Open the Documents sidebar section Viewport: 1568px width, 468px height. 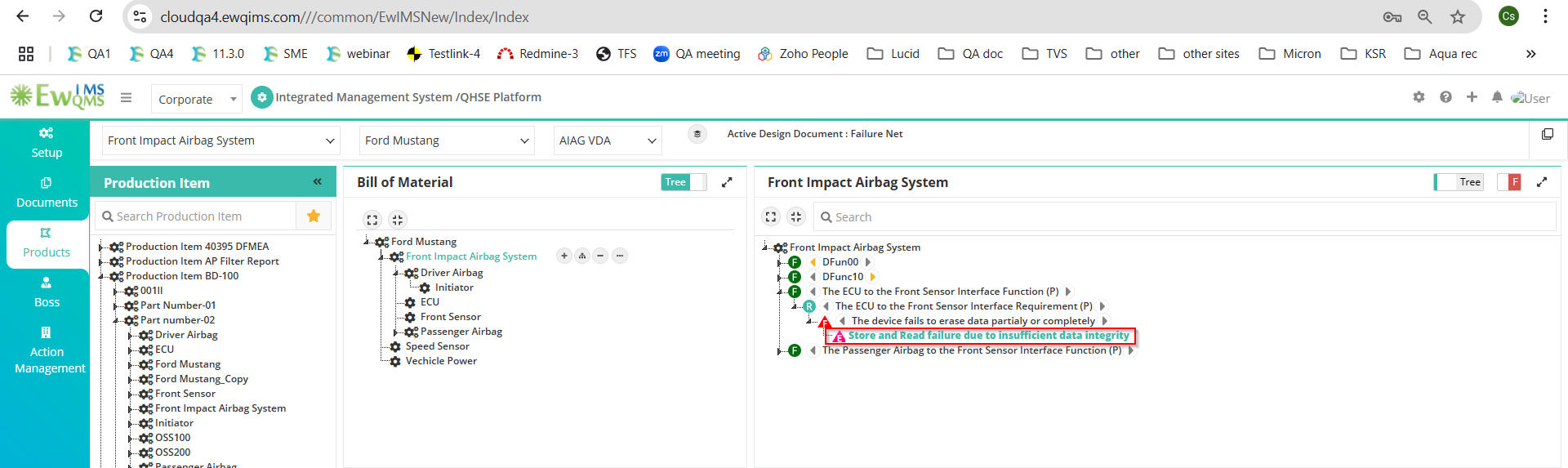47,193
